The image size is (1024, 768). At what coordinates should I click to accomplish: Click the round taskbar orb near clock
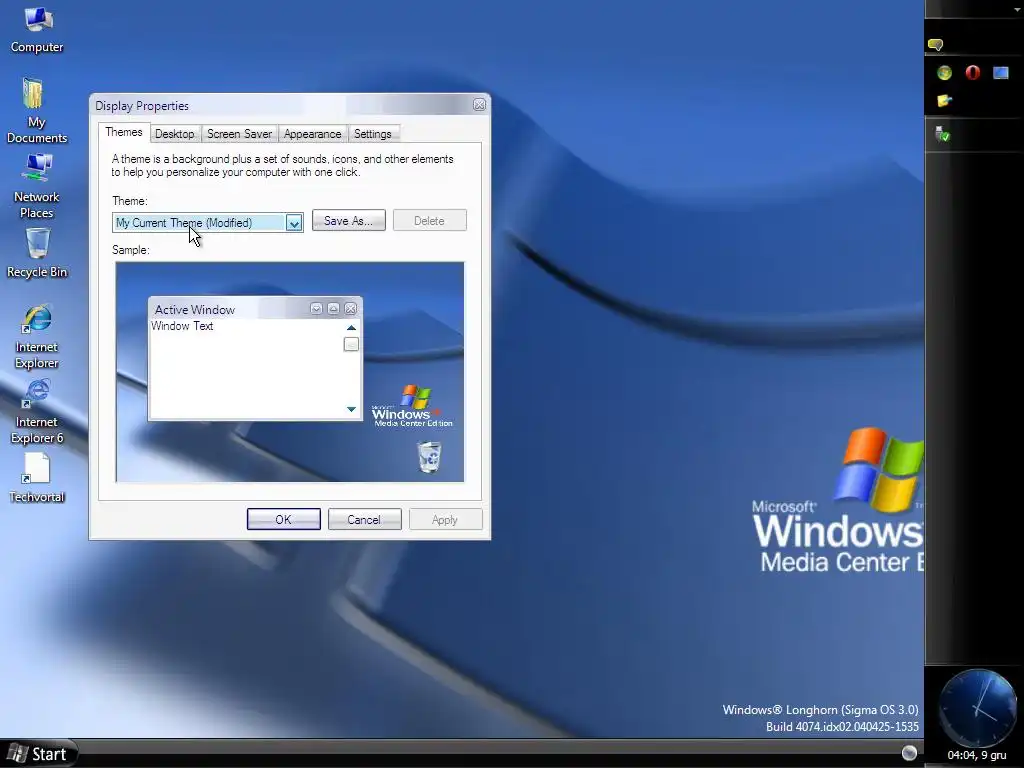[909, 753]
